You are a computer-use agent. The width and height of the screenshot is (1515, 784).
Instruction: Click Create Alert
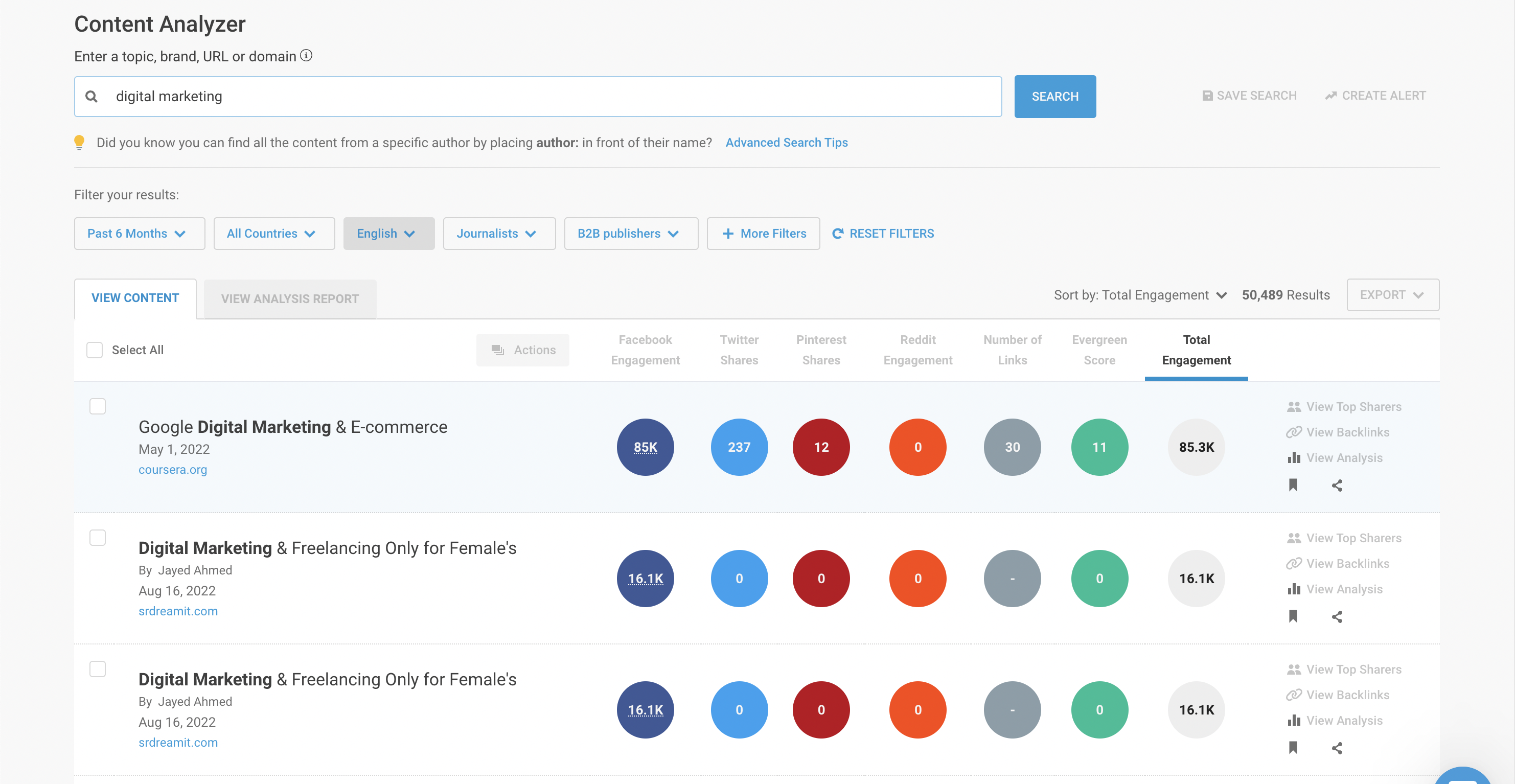(1375, 95)
